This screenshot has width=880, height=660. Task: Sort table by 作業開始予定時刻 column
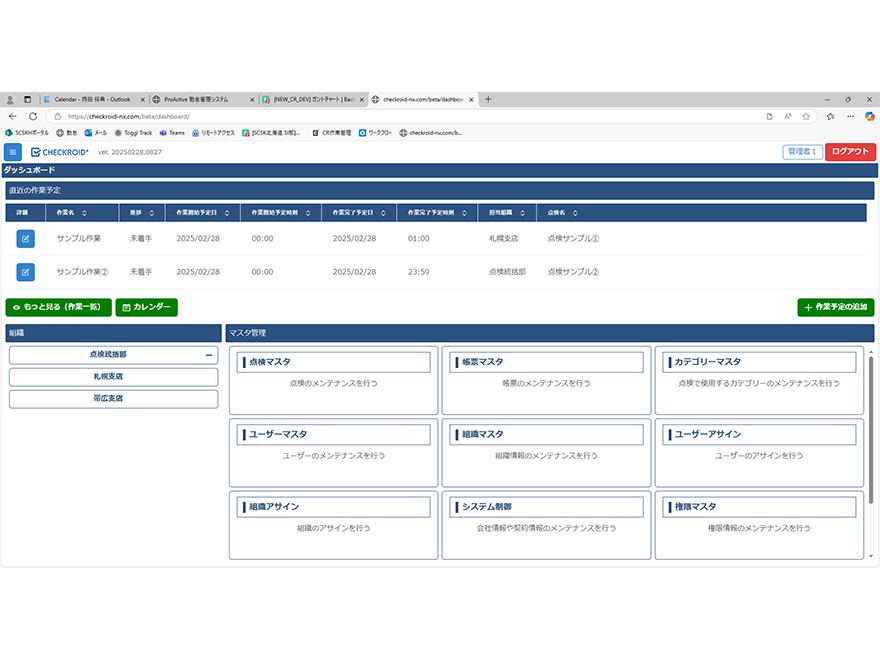point(308,213)
